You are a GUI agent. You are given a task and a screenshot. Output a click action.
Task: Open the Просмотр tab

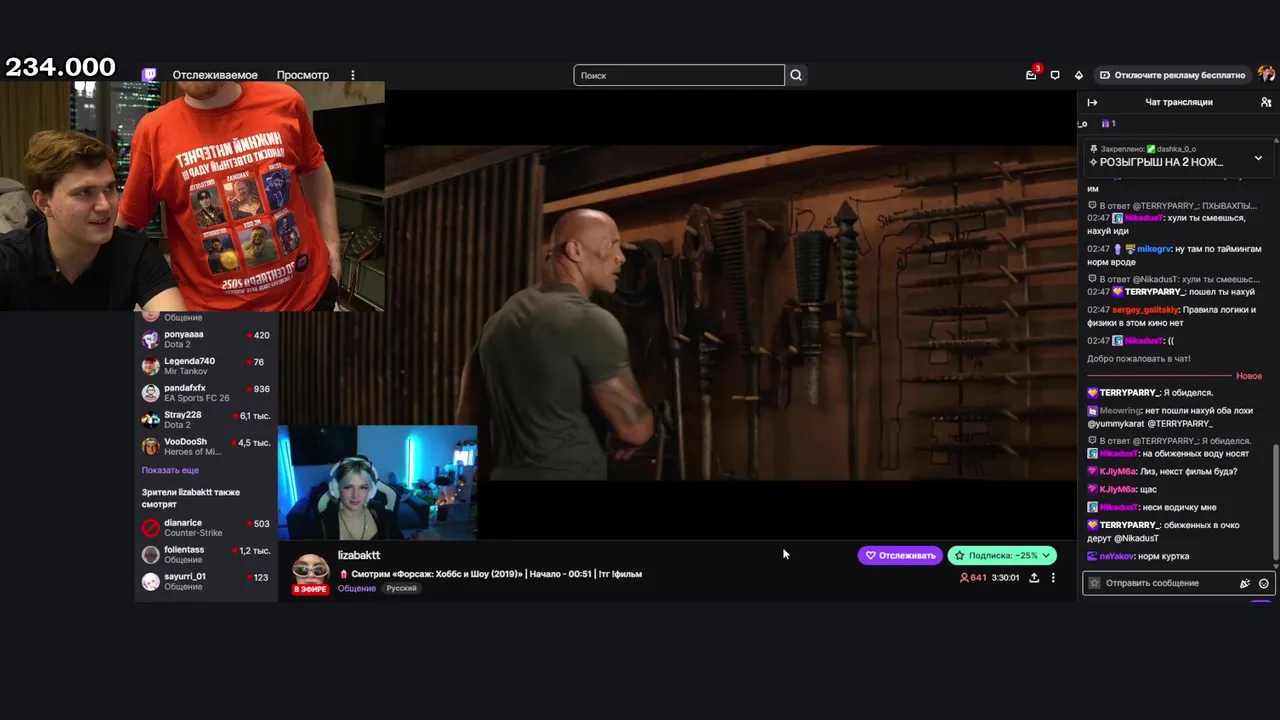tap(302, 75)
